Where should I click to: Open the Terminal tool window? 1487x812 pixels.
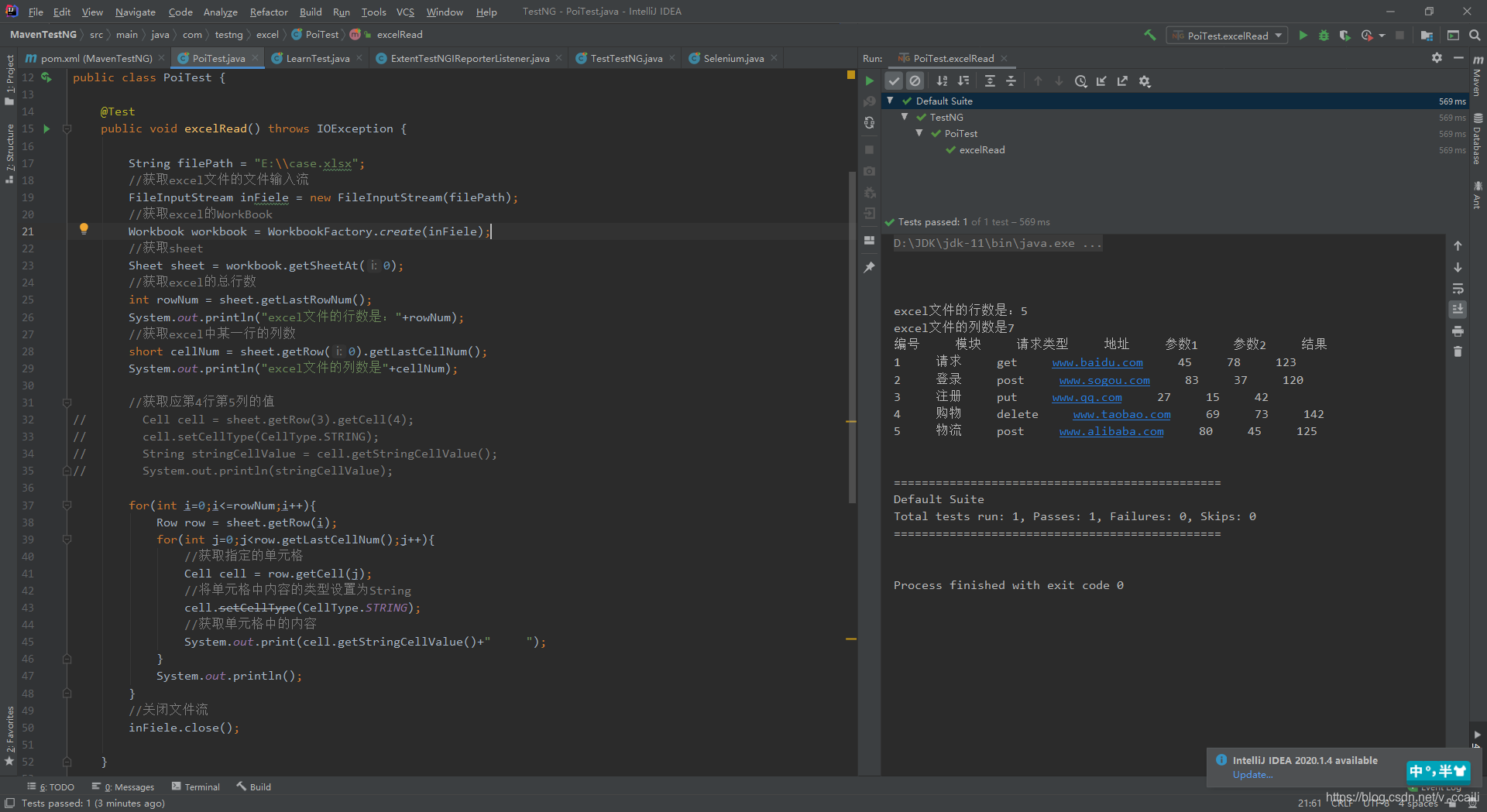[202, 786]
